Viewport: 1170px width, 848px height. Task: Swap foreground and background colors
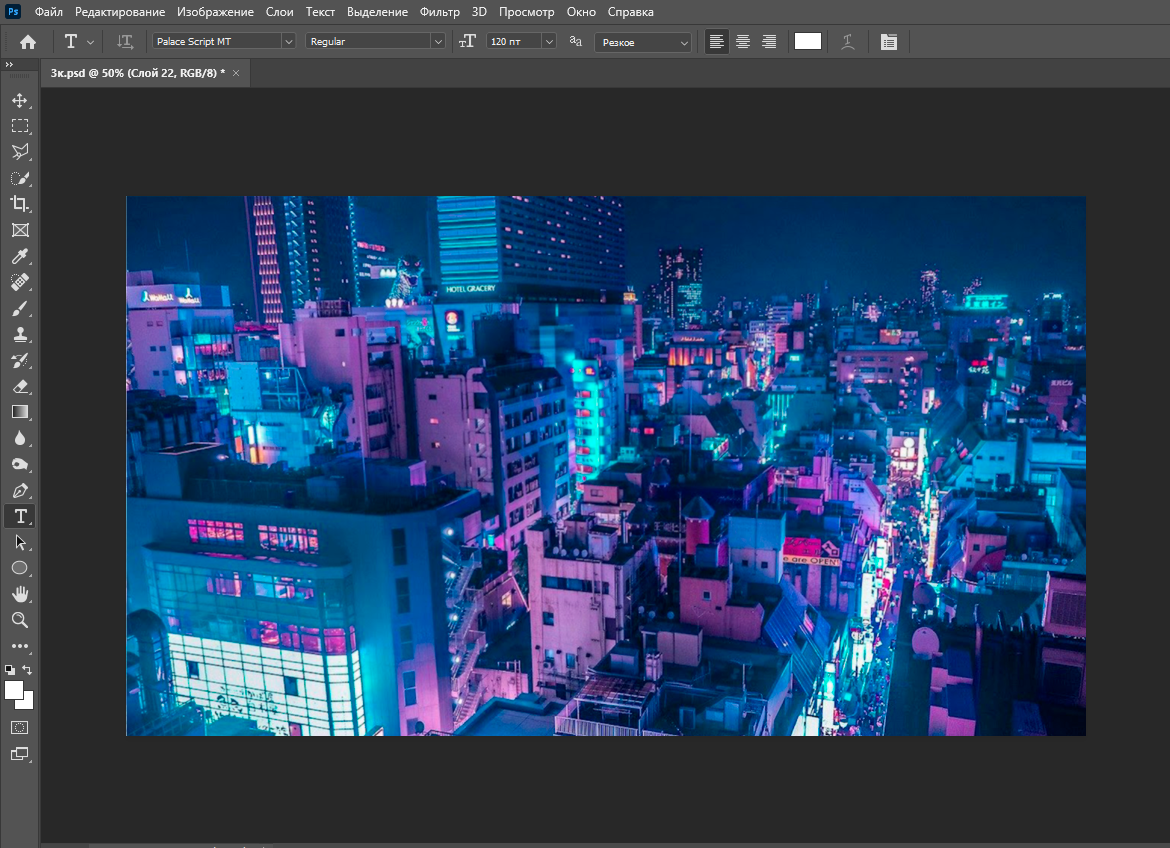pos(28,669)
